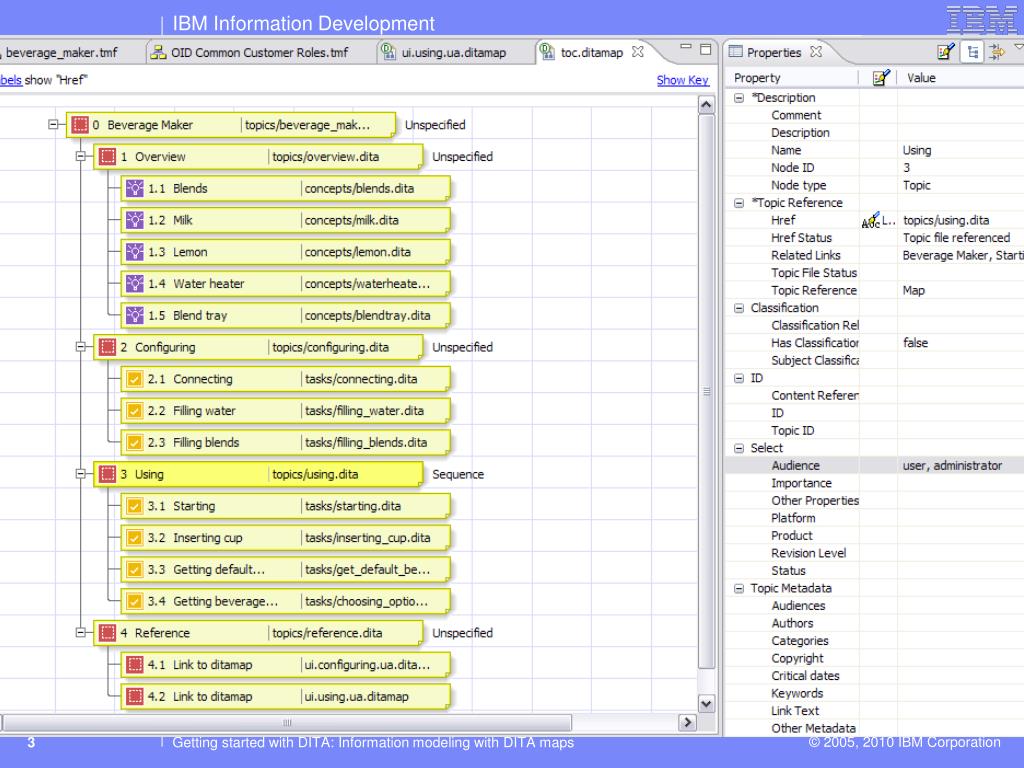Viewport: 1024px width, 768px height.
Task: Click the Inserting cup task icon
Action: click(135, 537)
